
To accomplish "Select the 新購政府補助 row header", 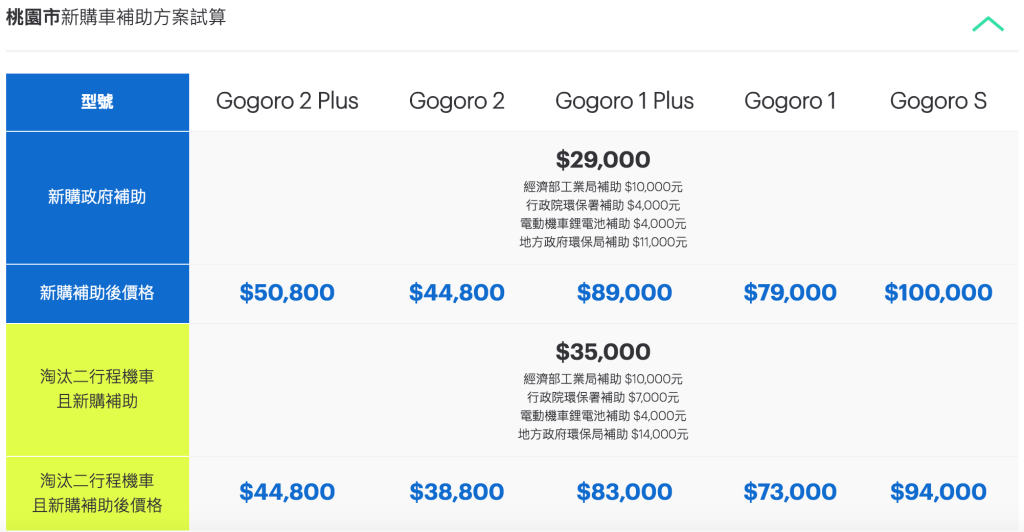I will click(97, 197).
